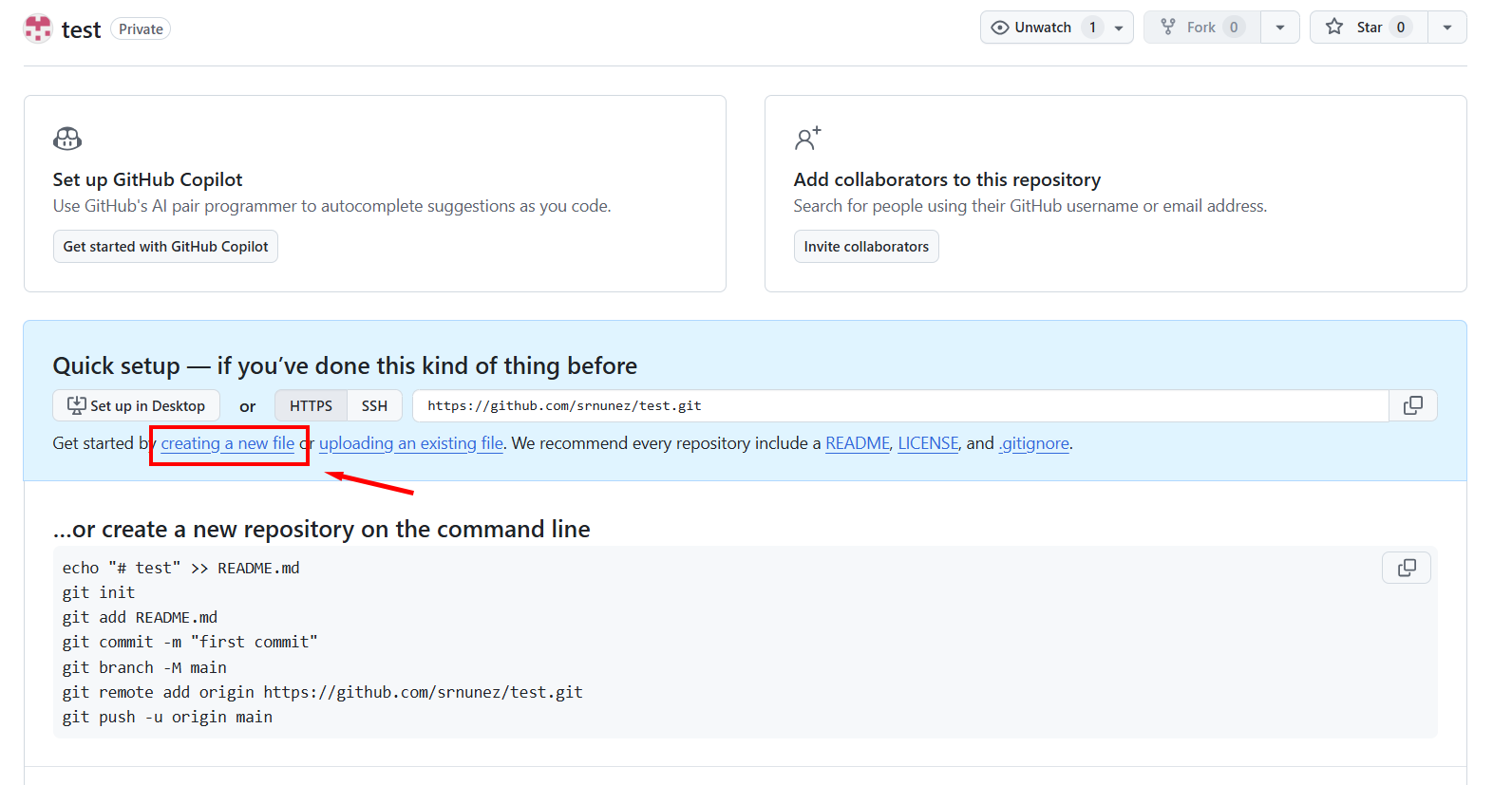
Task: Click the 'git branch -M main' line
Action: pos(144,668)
